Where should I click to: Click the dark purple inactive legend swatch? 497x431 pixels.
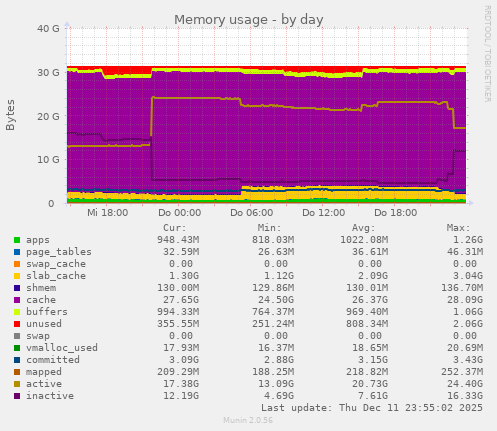[x=17, y=396]
